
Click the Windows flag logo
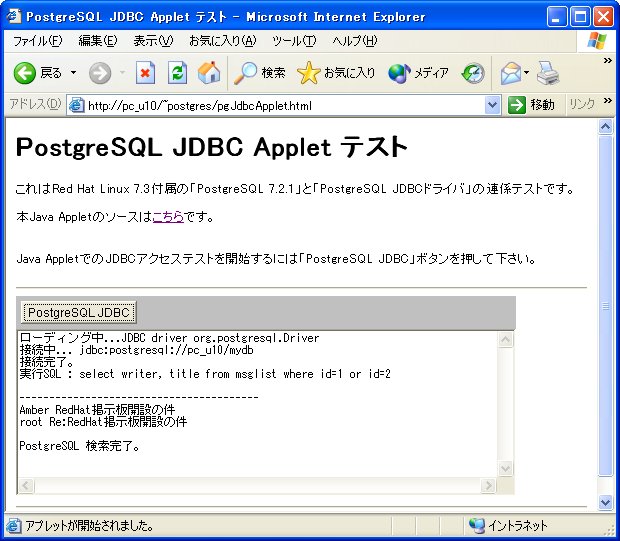coord(597,40)
